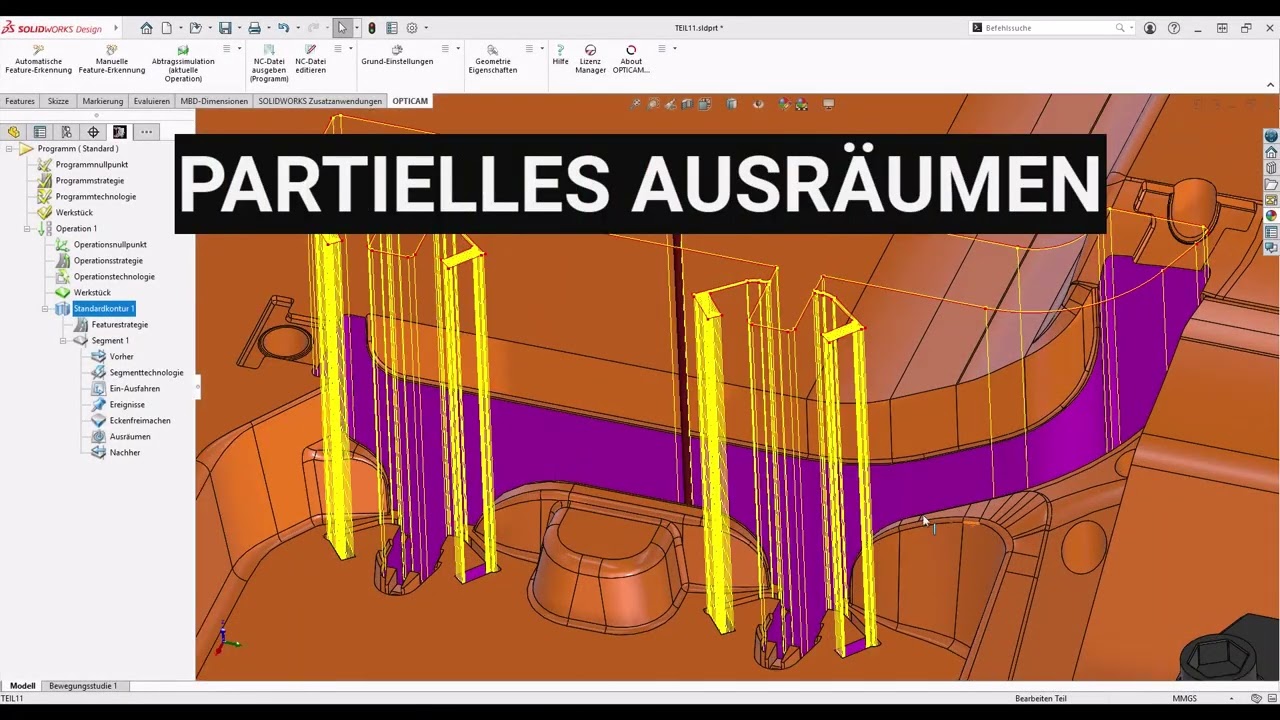
Task: Open the SOLIDWORKS Zusatzanwendungen tab
Action: (320, 101)
